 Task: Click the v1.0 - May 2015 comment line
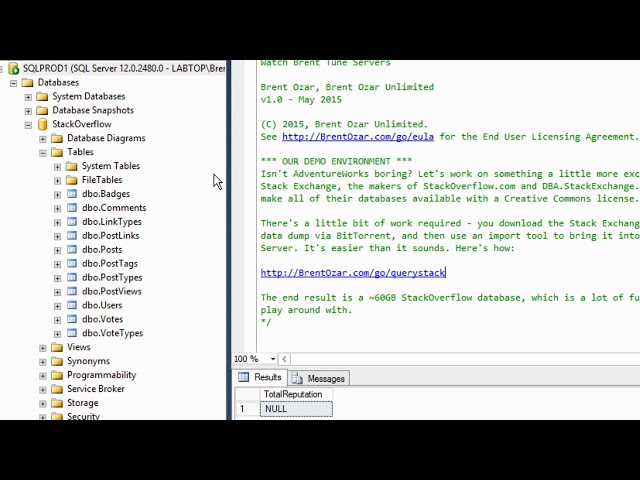pyautogui.click(x=301, y=100)
